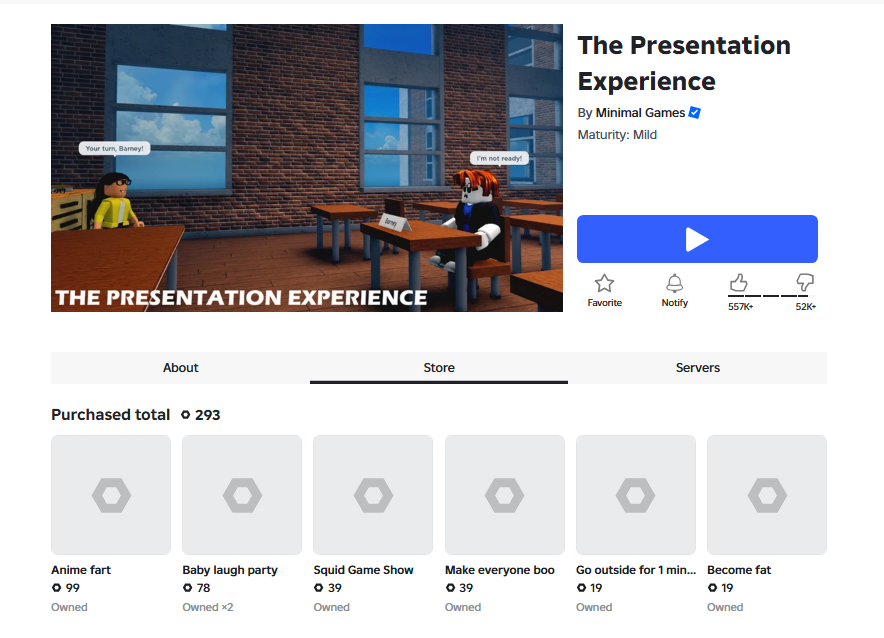Switch to the About tab
This screenshot has width=884, height=638.
click(x=180, y=367)
